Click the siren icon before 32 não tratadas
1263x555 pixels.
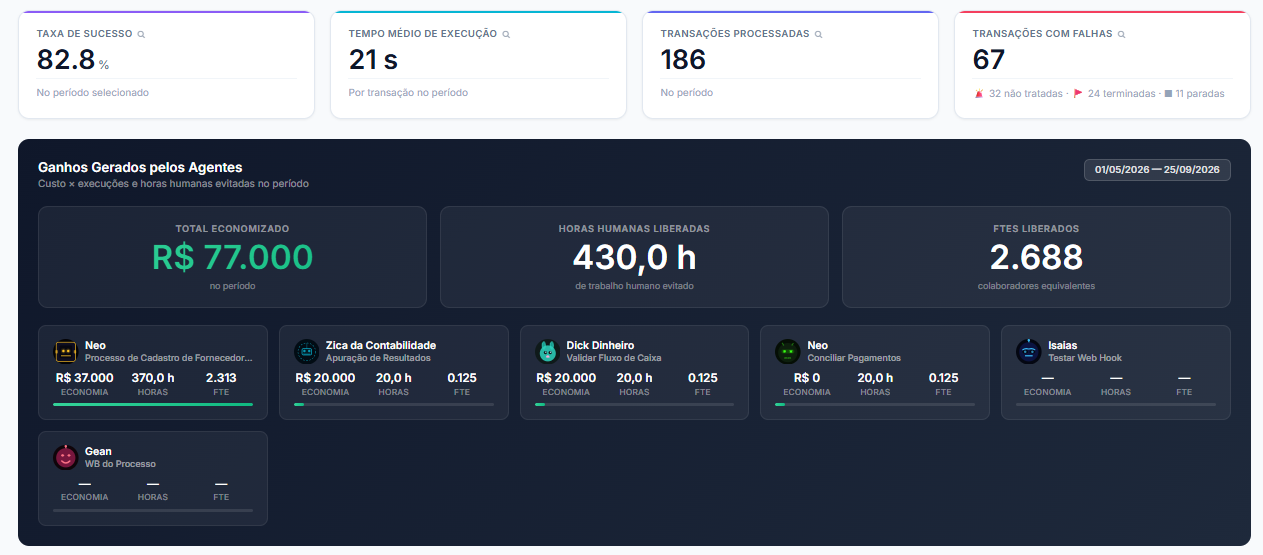pos(979,93)
